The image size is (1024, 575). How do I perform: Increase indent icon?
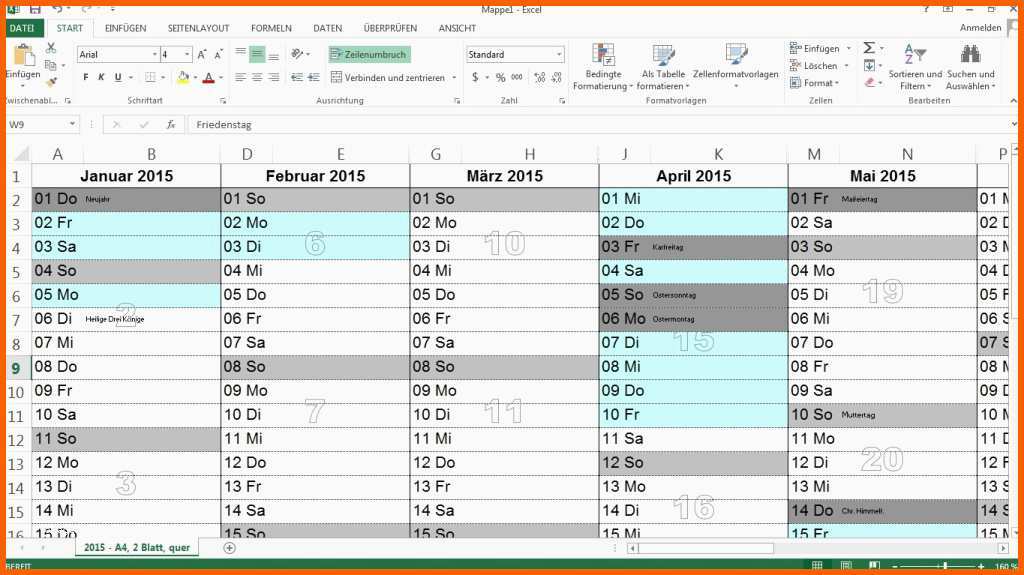point(313,77)
